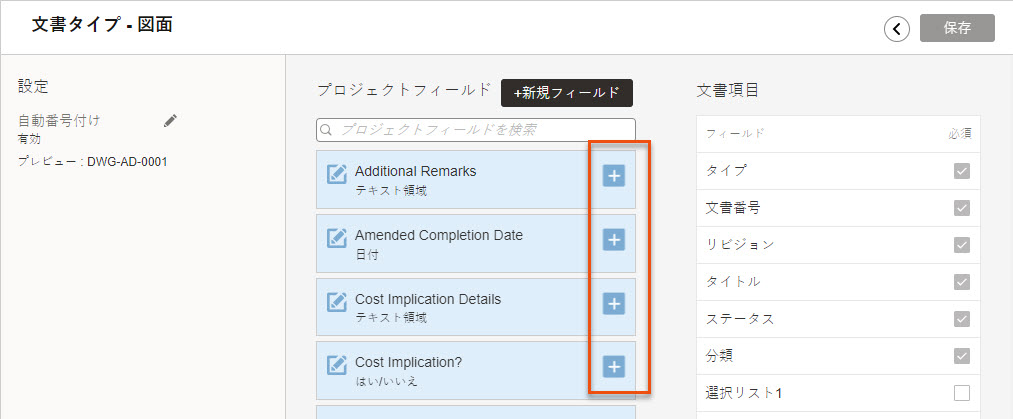The height and width of the screenshot is (419, 1013).
Task: Select the Cost Implication Details field row
Action: pyautogui.click(x=476, y=307)
